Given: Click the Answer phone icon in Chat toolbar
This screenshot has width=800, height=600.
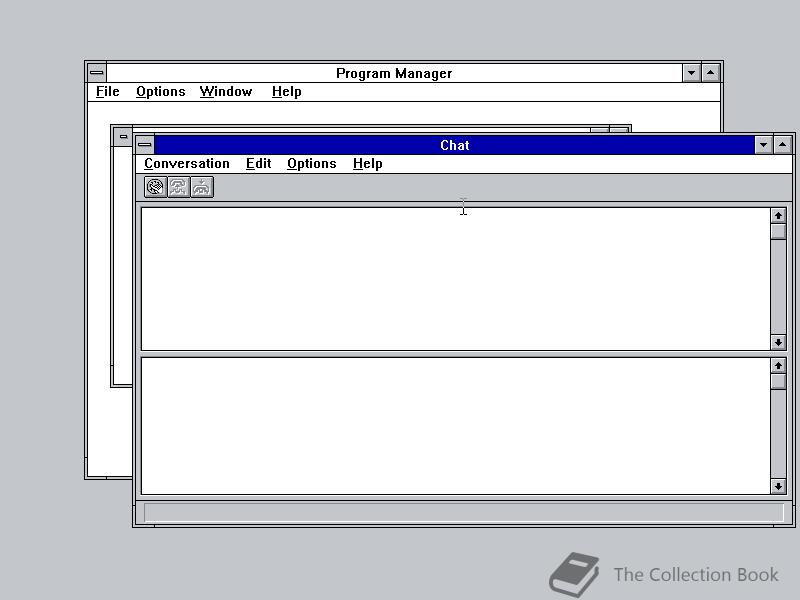Looking at the screenshot, I should (179, 187).
